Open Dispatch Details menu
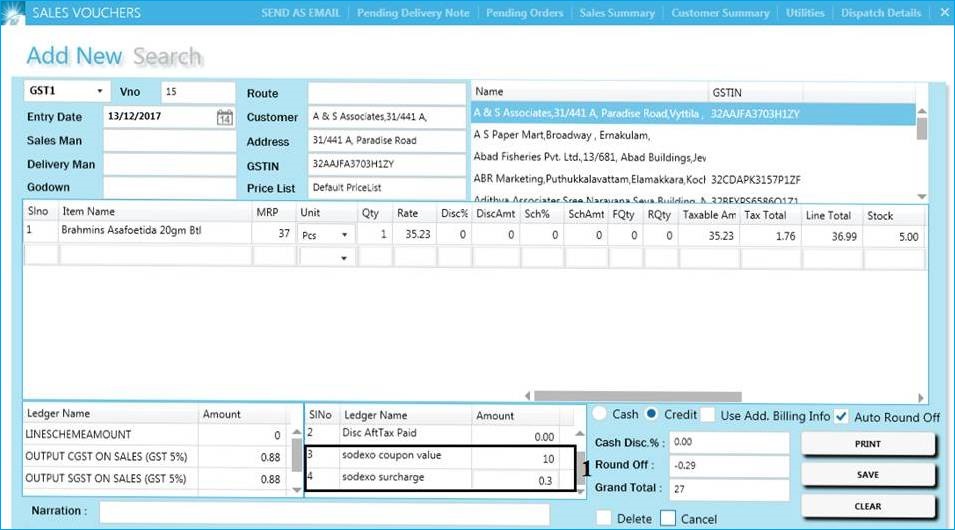 [881, 13]
